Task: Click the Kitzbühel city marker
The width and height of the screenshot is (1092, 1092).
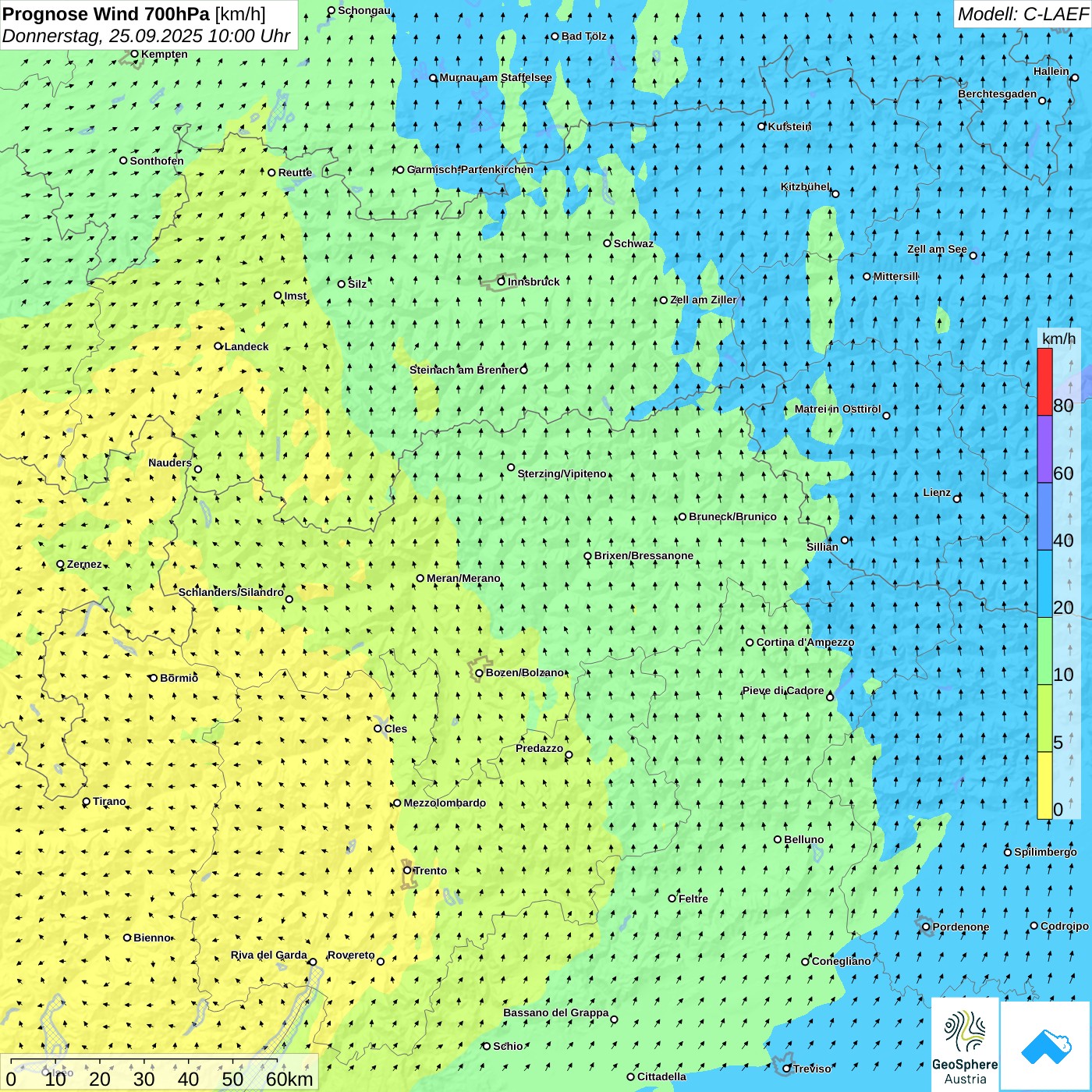Action: point(835,193)
